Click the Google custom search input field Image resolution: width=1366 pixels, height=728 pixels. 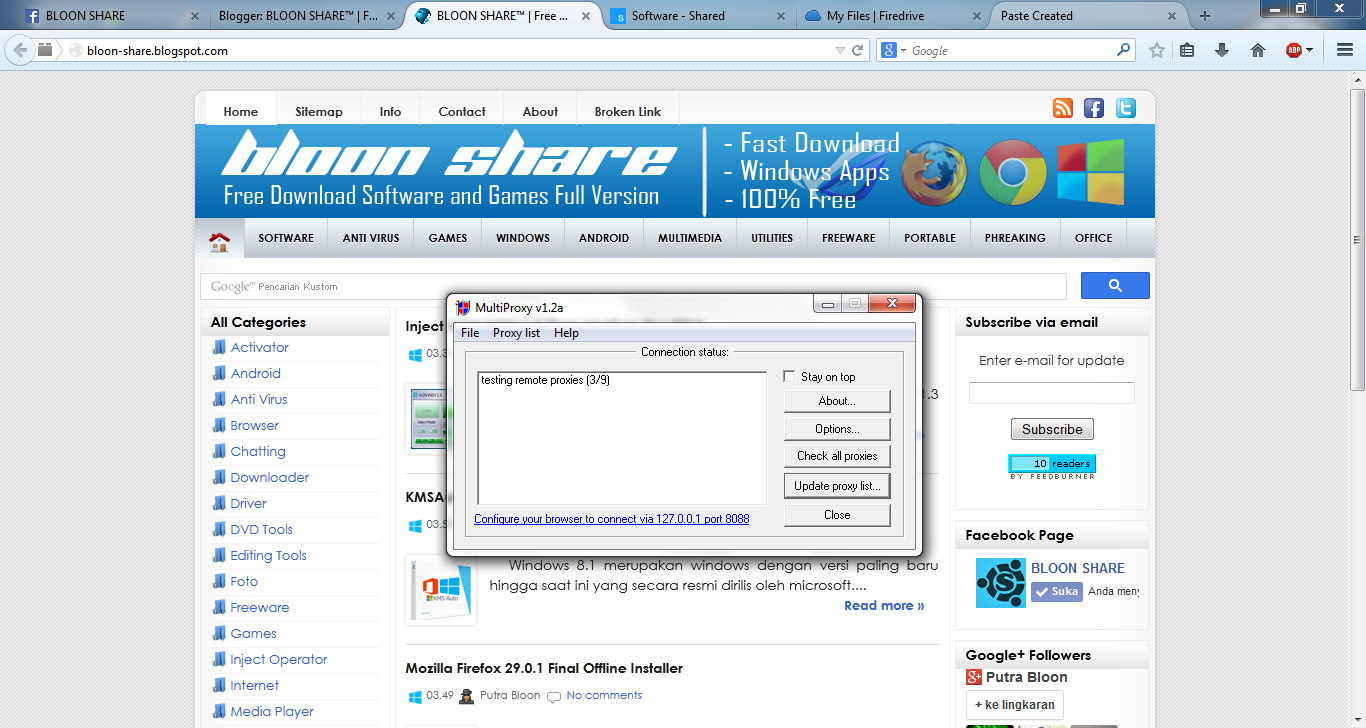[634, 286]
